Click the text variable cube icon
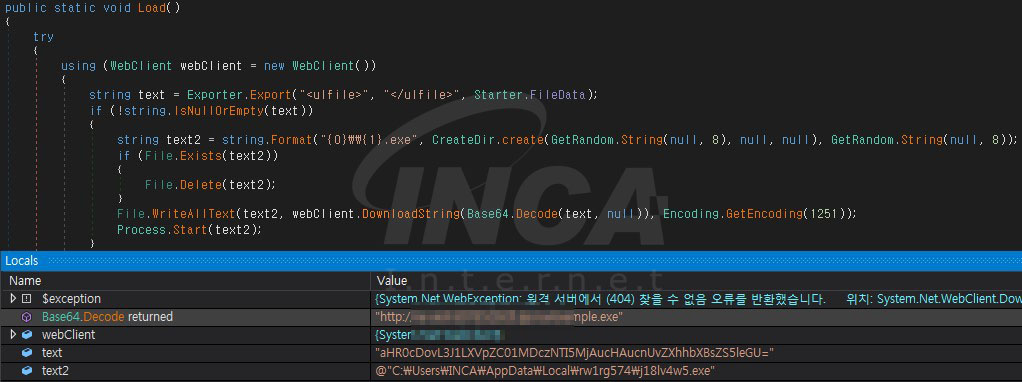Image resolution: width=1022 pixels, height=382 pixels. point(27,353)
